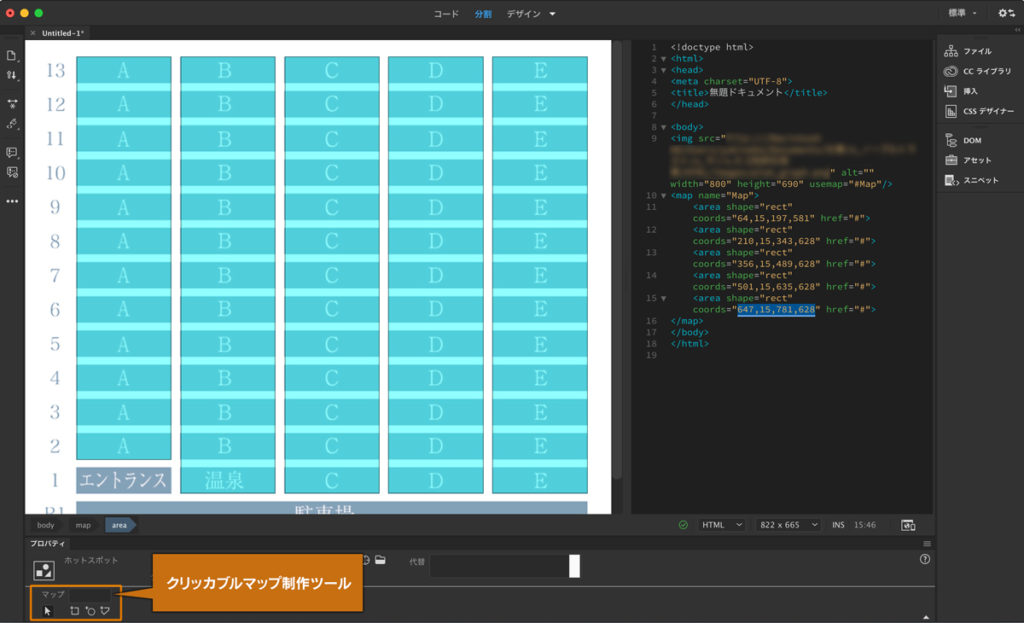Open the 標準 workspace switcher dropdown
1024x623 pixels.
coord(963,14)
